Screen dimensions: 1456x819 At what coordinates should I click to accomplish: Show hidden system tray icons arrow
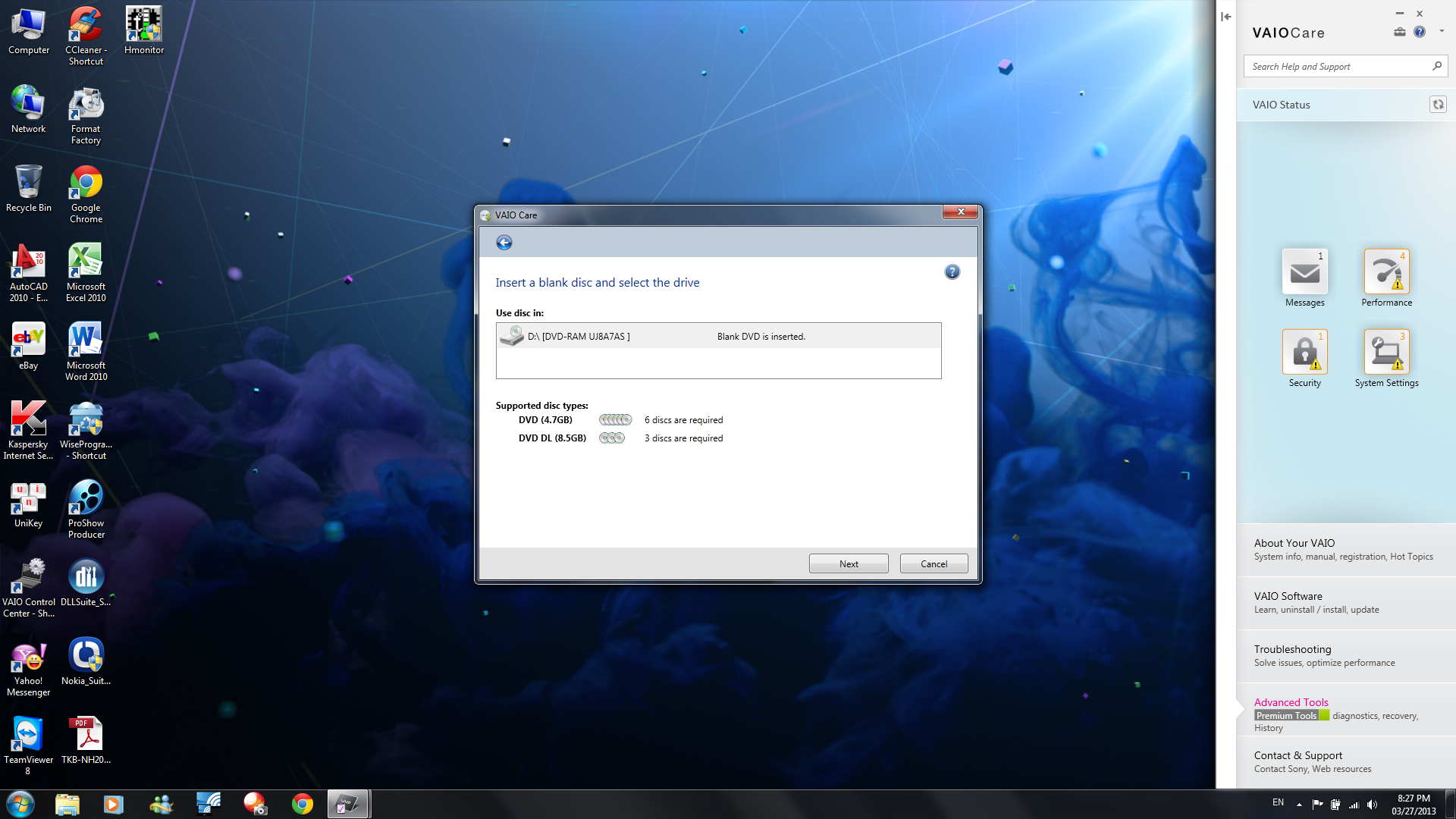point(1299,805)
